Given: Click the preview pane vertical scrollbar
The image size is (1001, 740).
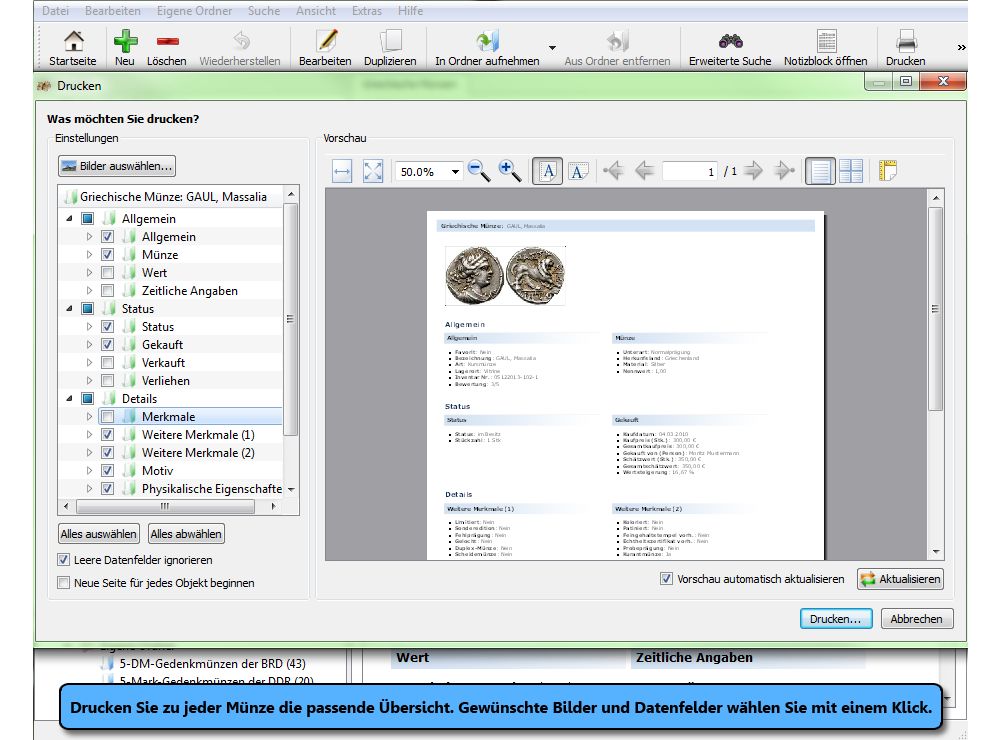Looking at the screenshot, I should click(x=935, y=309).
